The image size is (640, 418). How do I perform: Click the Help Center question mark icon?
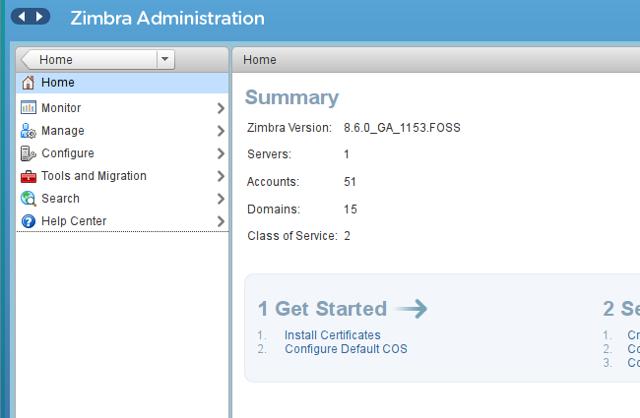28,221
